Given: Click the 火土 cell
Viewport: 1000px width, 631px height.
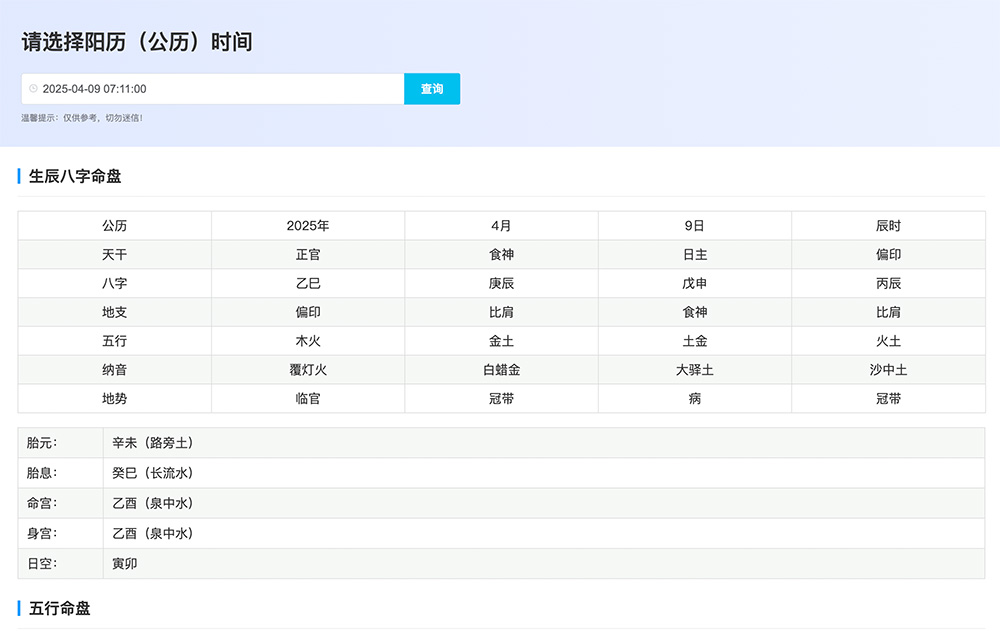Looking at the screenshot, I should point(888,341).
